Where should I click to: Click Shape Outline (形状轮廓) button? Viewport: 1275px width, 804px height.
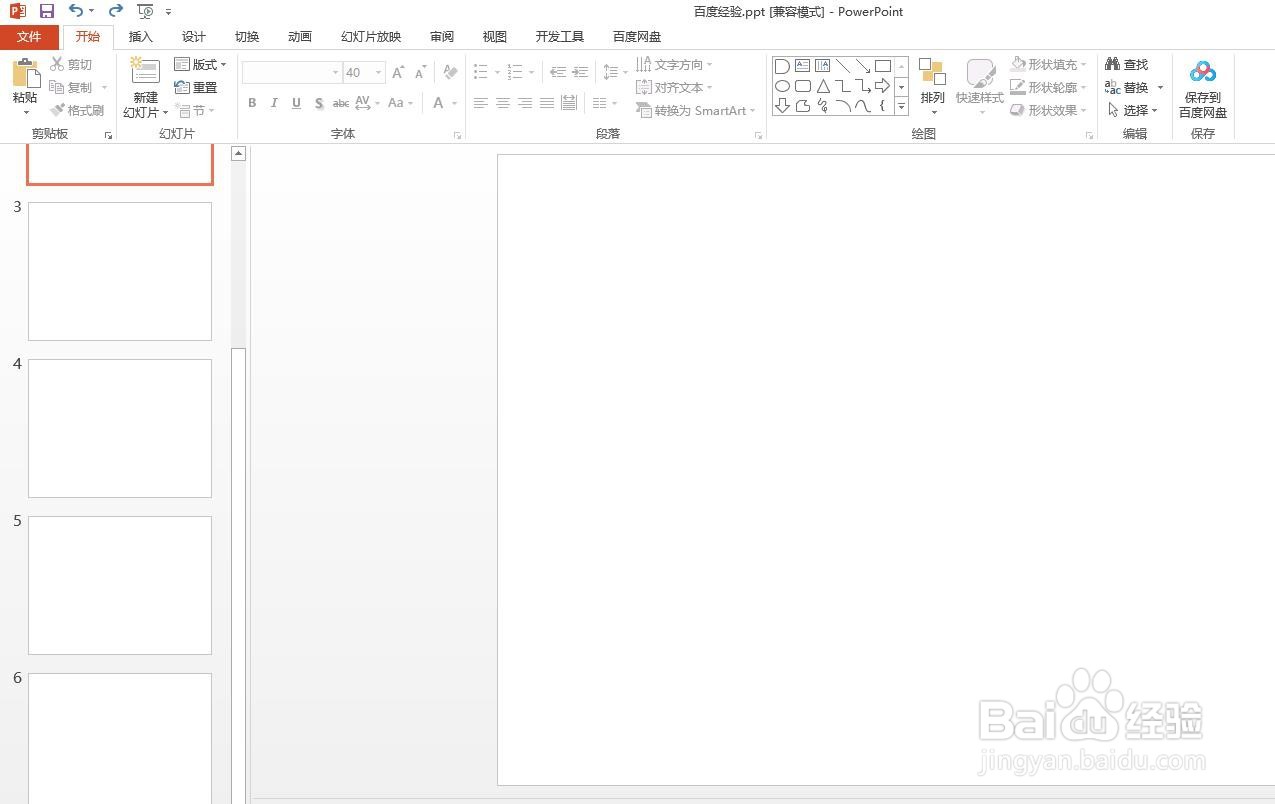pos(1048,88)
